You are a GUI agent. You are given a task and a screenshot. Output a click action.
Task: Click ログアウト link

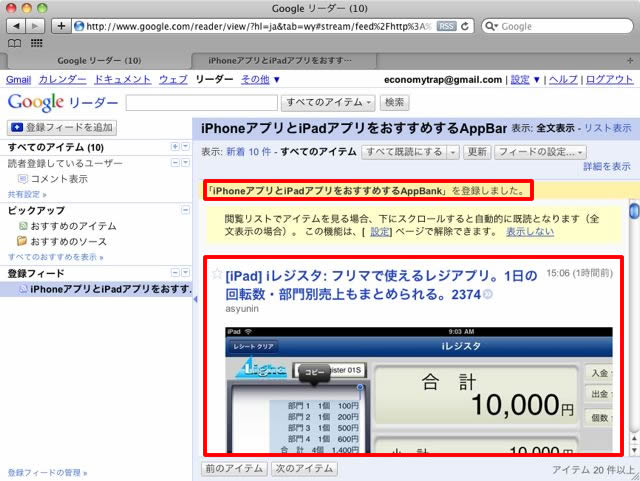[x=609, y=80]
